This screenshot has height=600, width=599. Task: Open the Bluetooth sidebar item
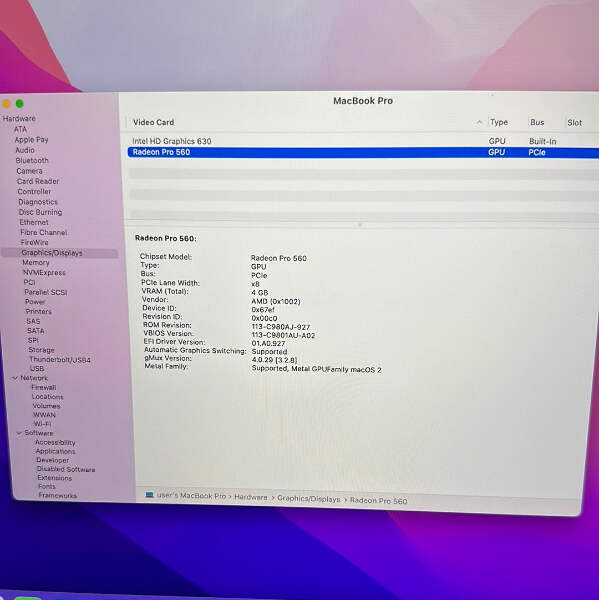pyautogui.click(x=32, y=160)
